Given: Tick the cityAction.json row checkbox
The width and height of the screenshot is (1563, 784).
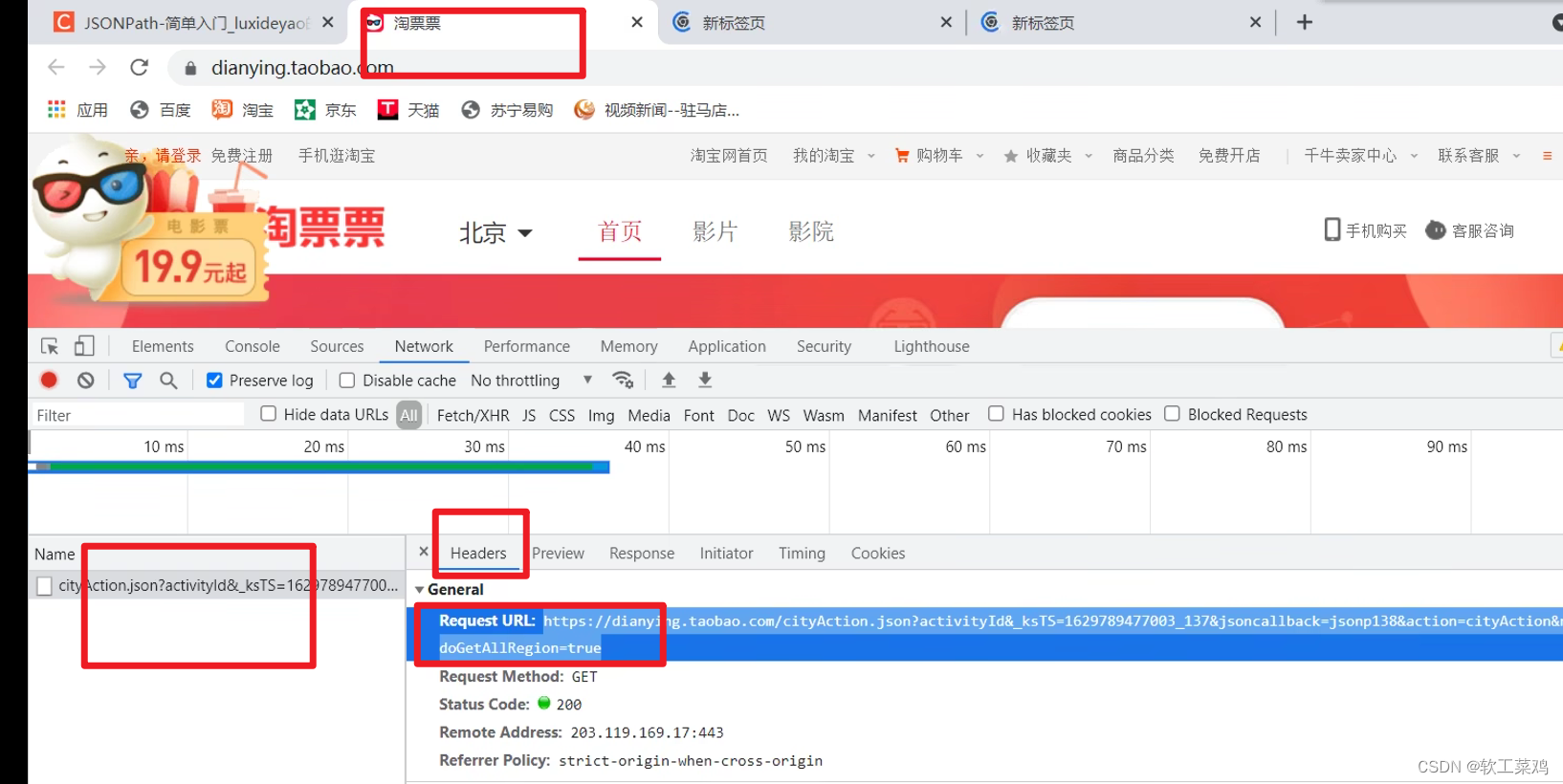Looking at the screenshot, I should 44,586.
